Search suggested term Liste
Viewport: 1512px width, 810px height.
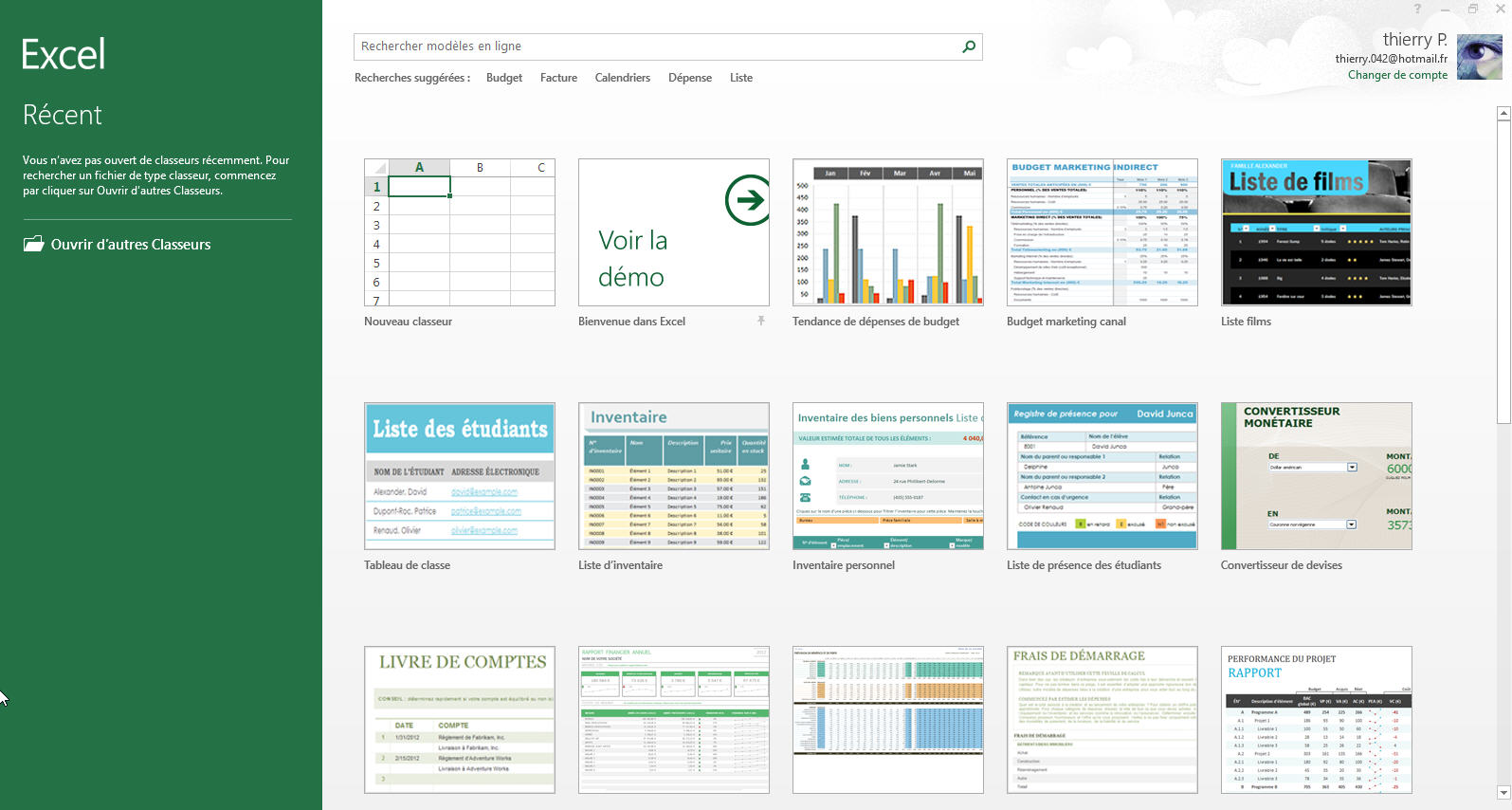coord(741,78)
